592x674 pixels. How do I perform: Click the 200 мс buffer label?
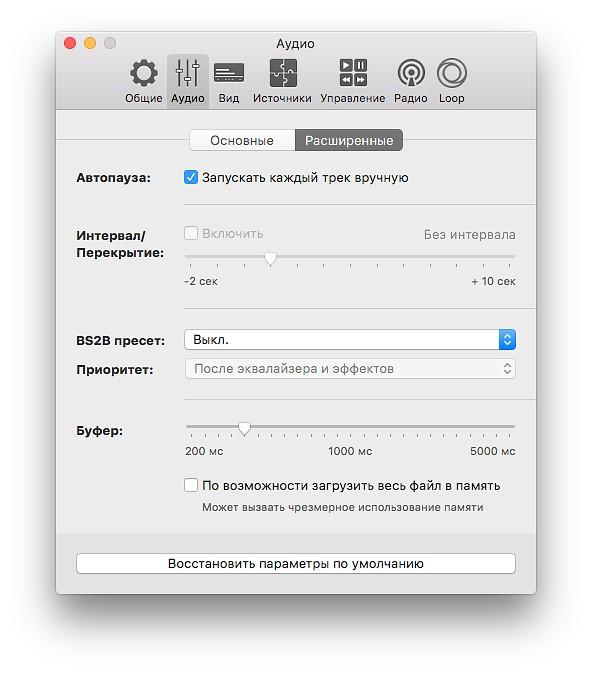204,451
